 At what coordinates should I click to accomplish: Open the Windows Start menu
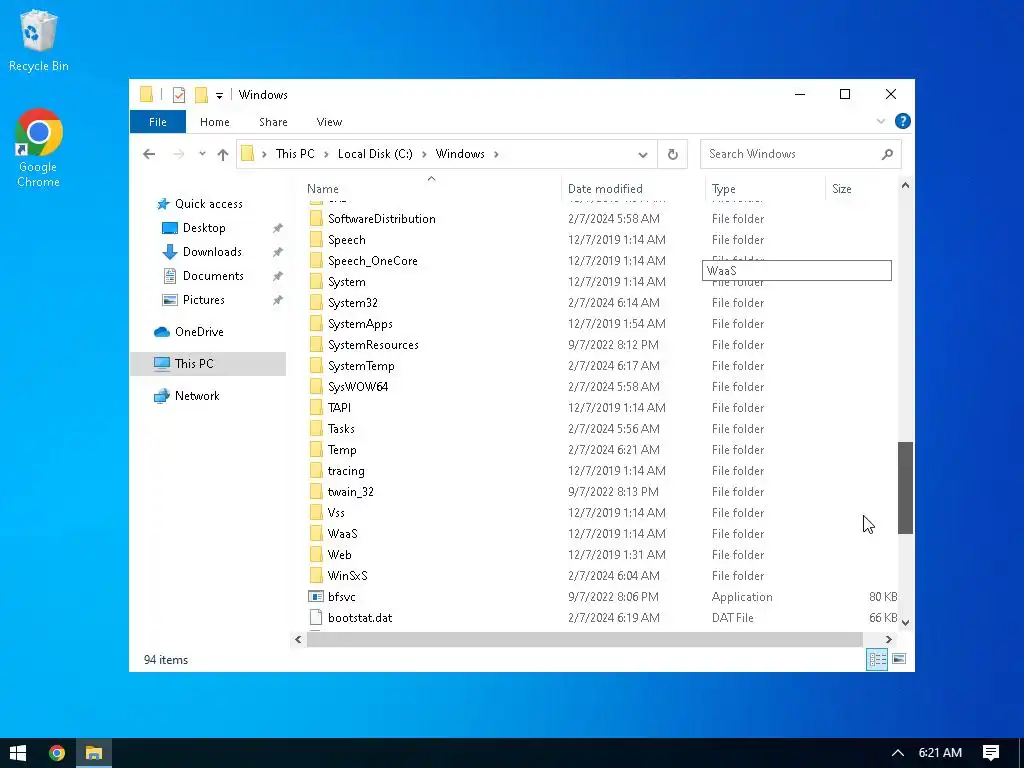tap(18, 753)
